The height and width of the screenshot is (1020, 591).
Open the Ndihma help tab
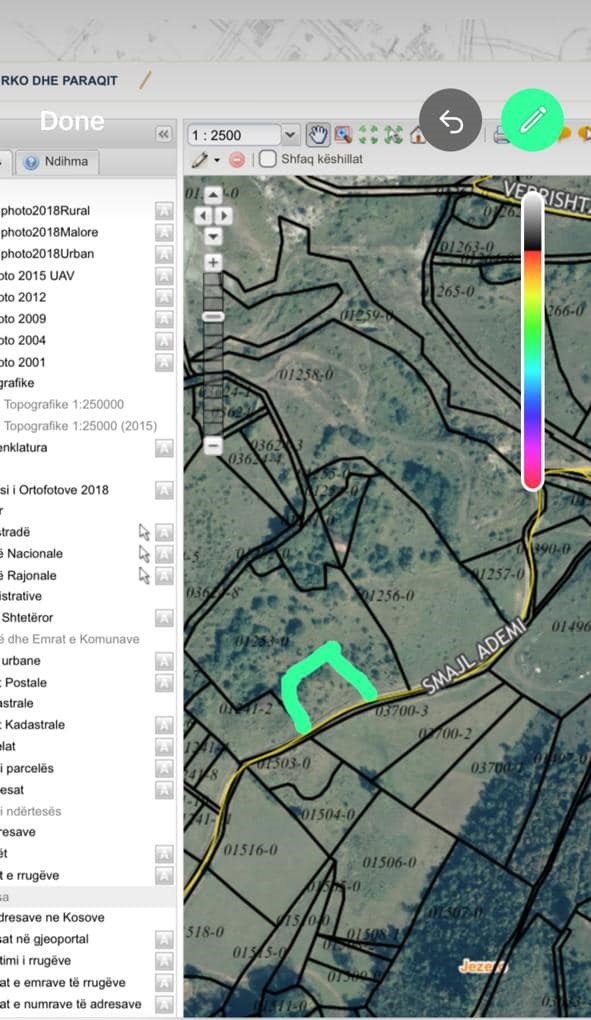coord(57,161)
